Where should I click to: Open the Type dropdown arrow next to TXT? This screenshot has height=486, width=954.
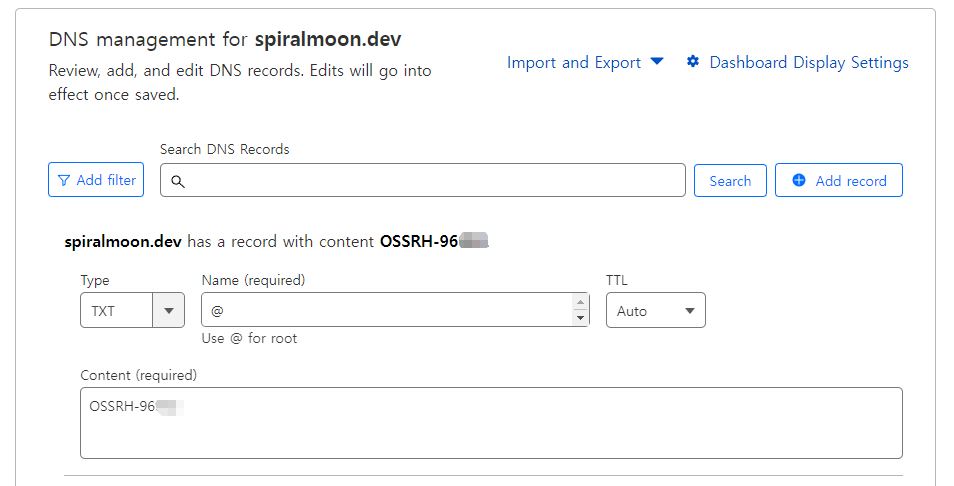tap(169, 311)
